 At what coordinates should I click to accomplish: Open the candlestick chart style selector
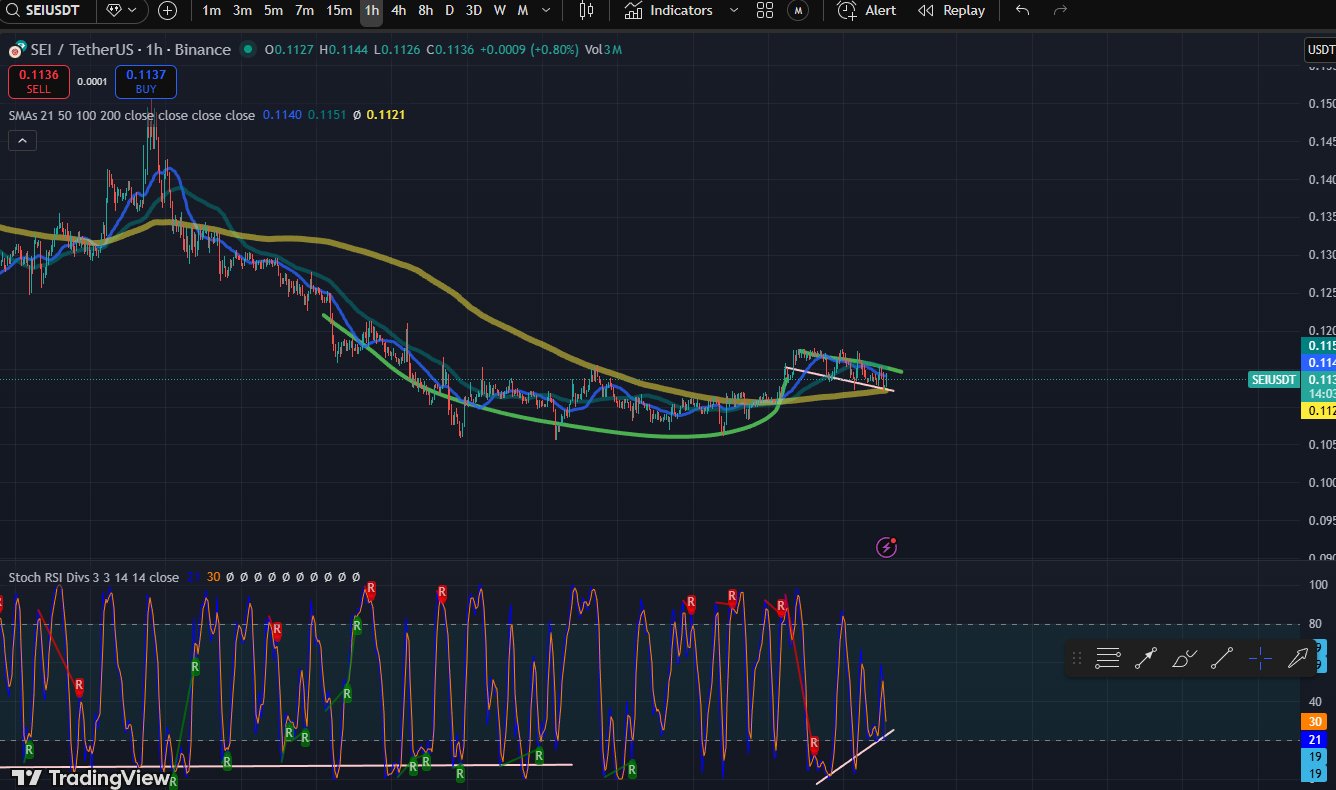[x=587, y=11]
